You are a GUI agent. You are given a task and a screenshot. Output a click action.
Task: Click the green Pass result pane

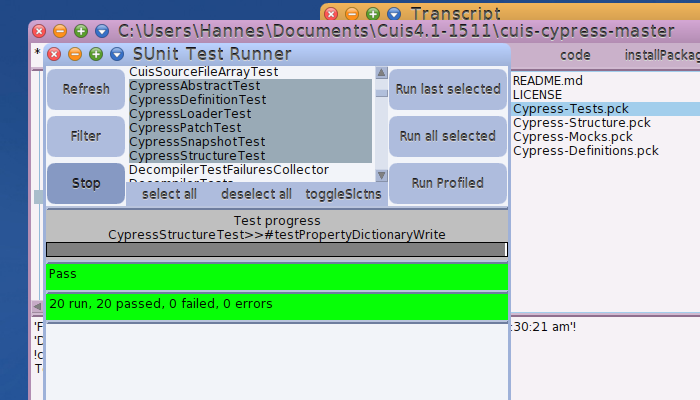coord(277,275)
